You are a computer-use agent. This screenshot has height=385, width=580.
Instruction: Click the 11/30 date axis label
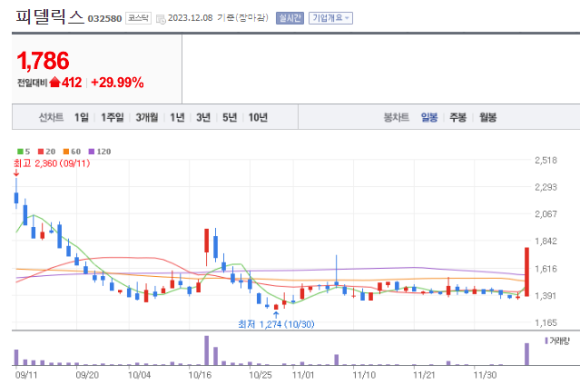pos(485,375)
